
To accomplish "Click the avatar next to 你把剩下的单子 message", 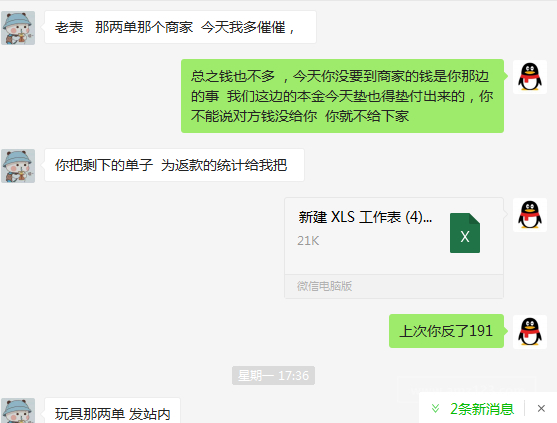I will (18, 166).
